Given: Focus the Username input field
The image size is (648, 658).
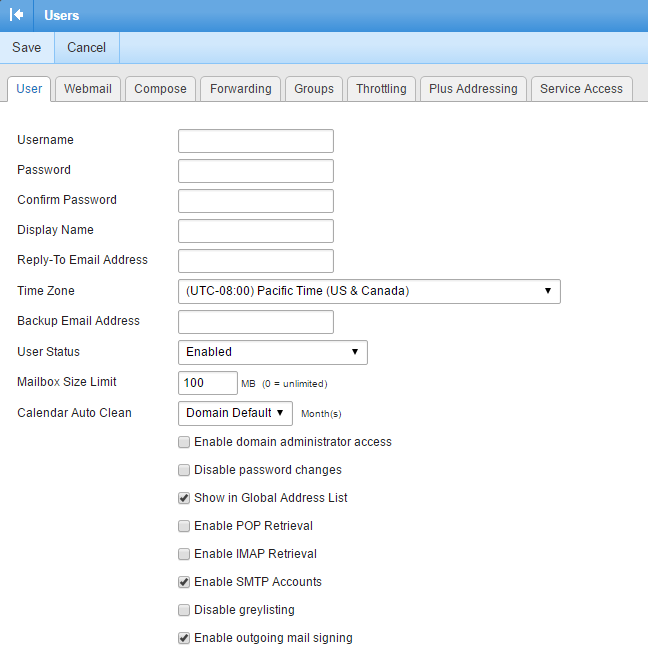Looking at the screenshot, I should (x=256, y=141).
